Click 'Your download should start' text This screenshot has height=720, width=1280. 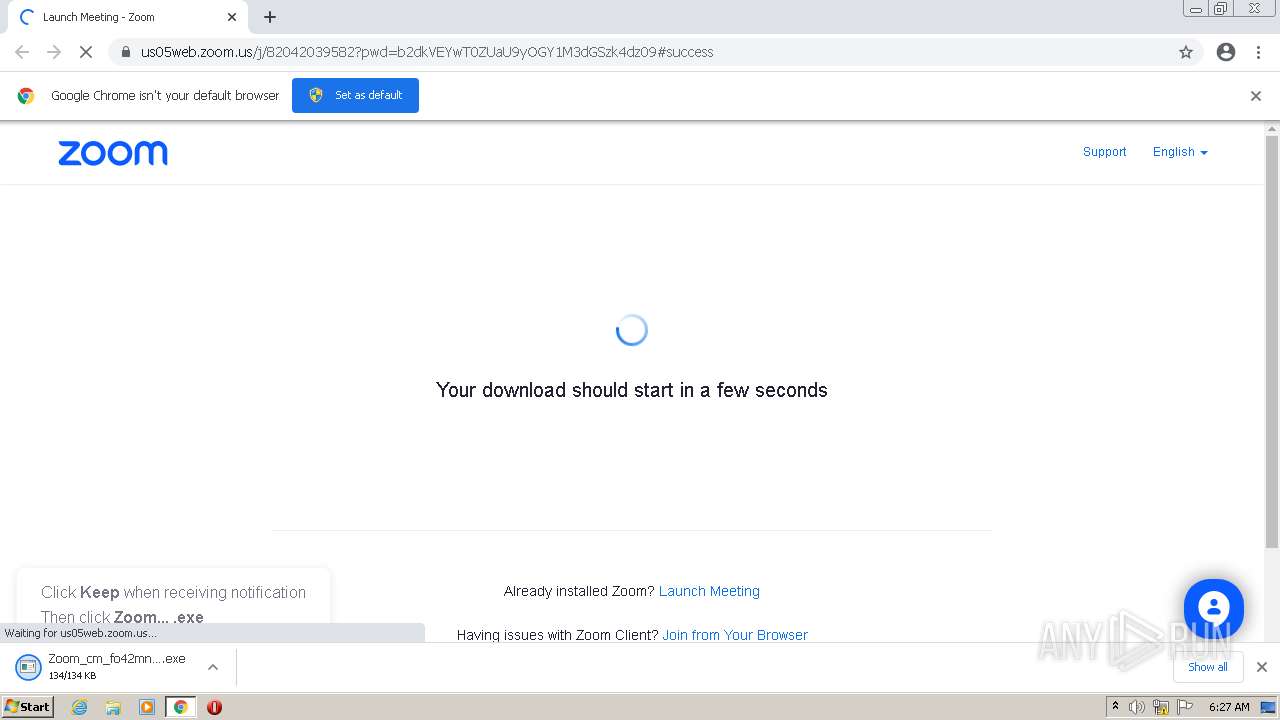pos(632,390)
